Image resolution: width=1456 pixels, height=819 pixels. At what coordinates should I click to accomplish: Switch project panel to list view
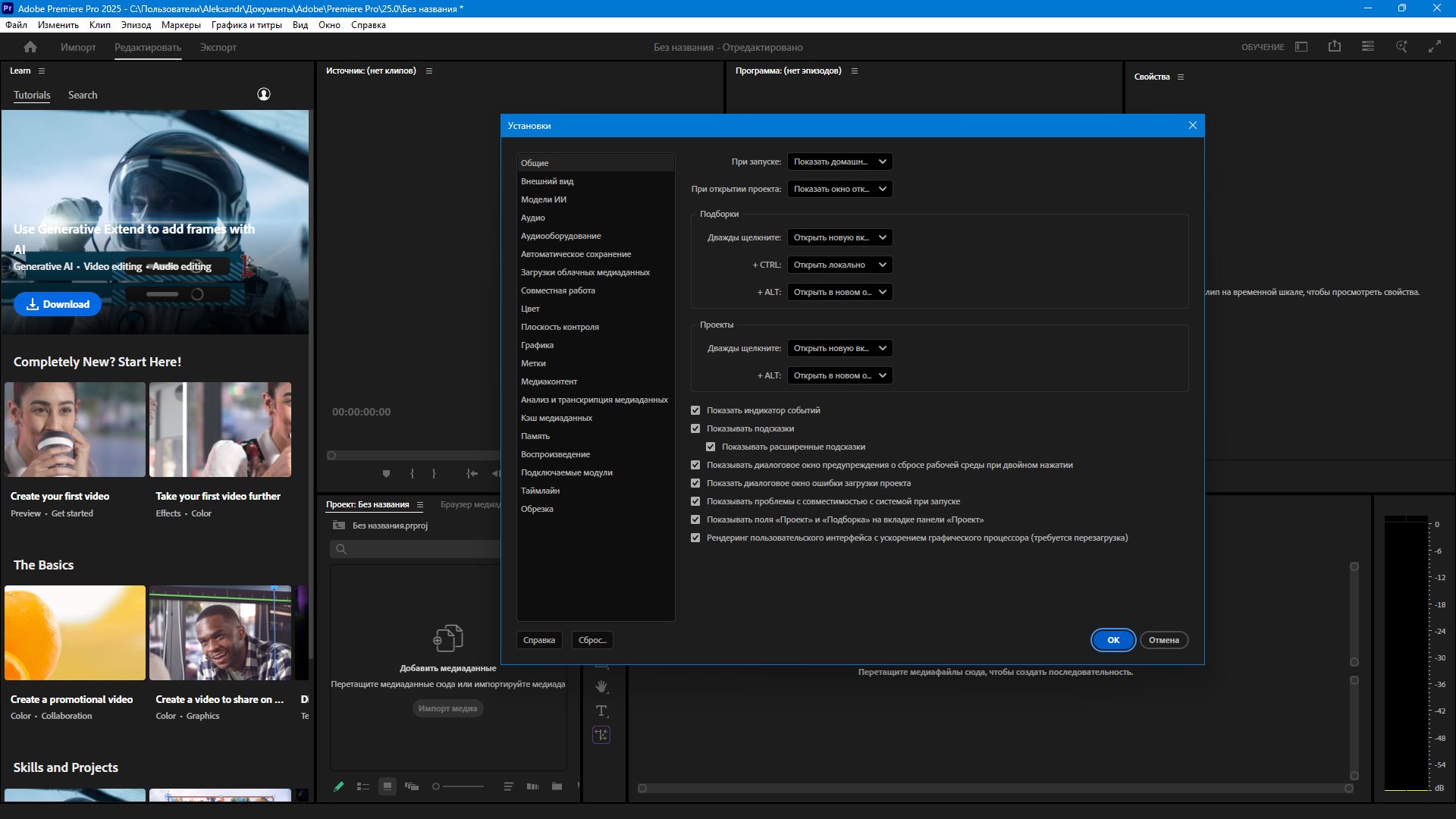tap(363, 786)
